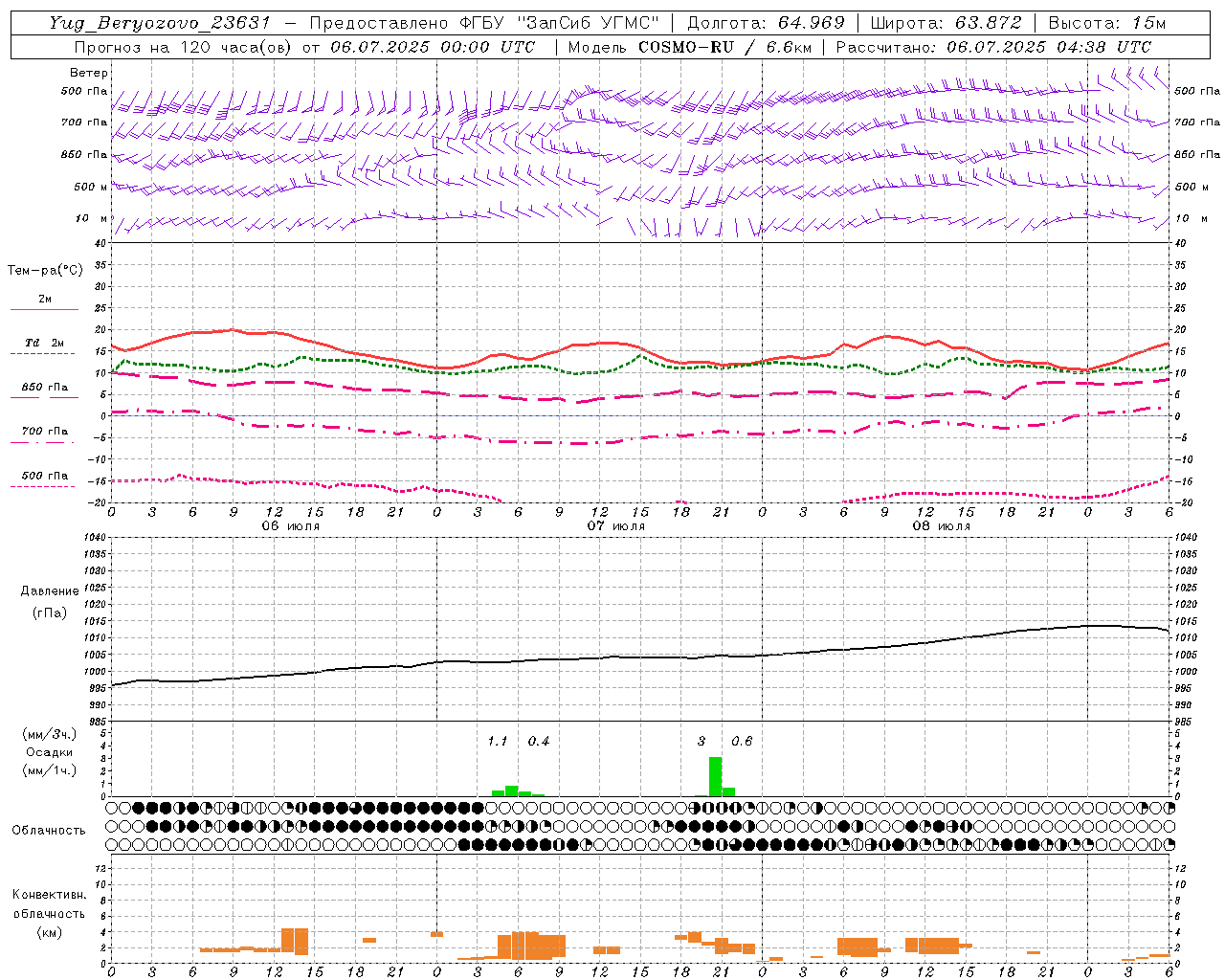
Task: Select the 700 гПа temperature legend entry
Action: point(44,434)
